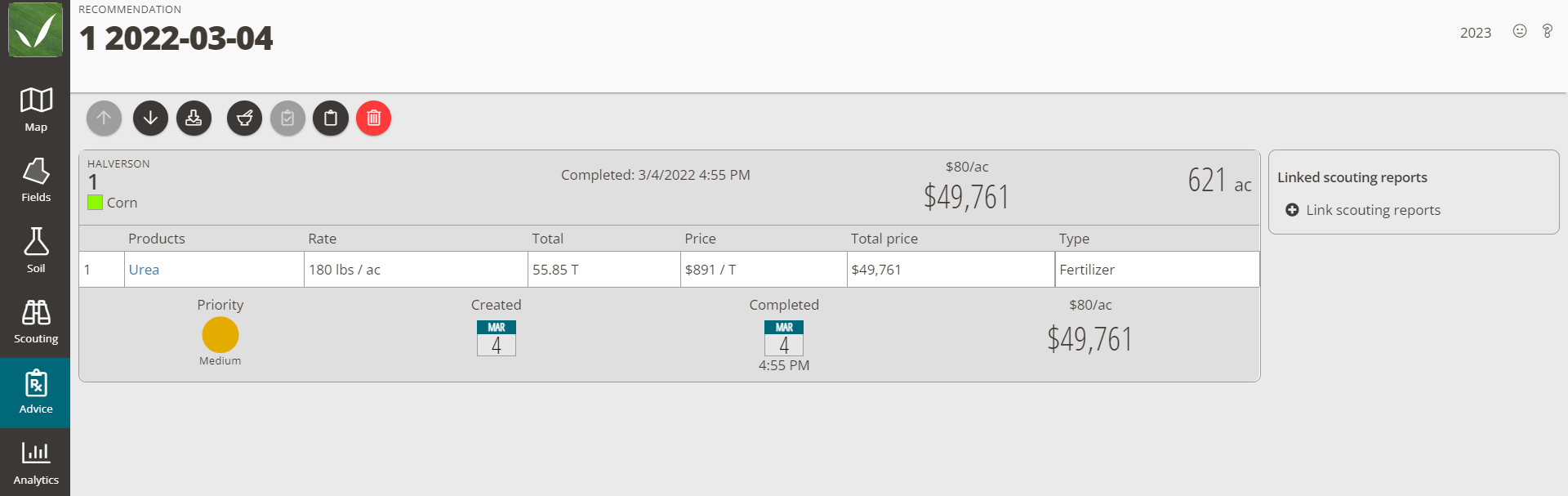Go to the Soil section

35,251
